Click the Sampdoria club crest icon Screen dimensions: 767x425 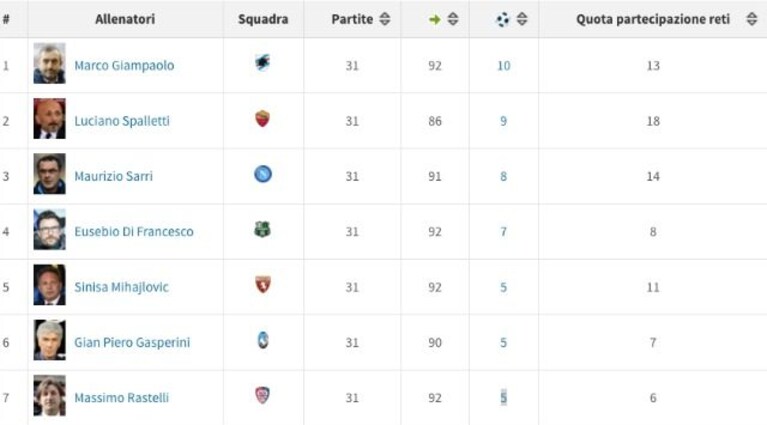(x=263, y=63)
